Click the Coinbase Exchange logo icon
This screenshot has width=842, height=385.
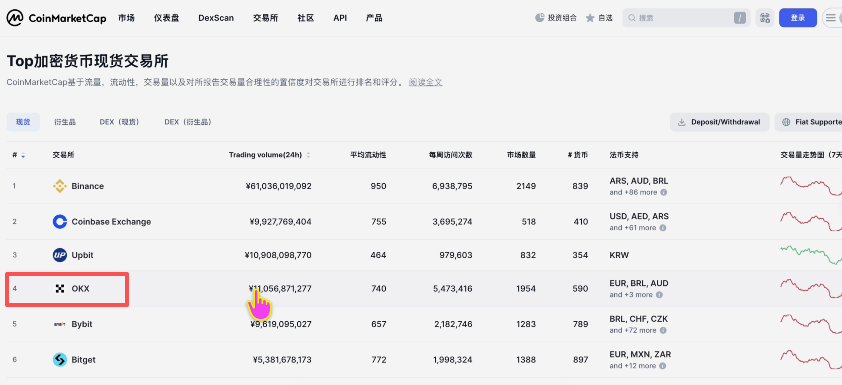coord(60,222)
